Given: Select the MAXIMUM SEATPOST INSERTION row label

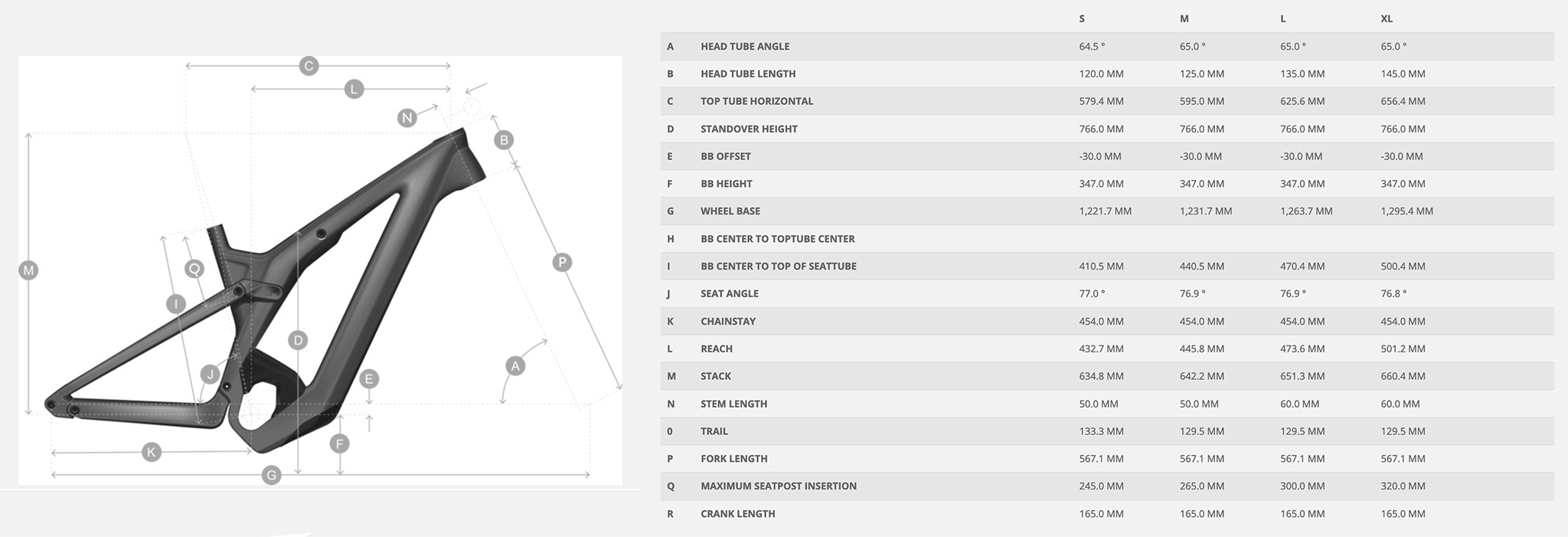Looking at the screenshot, I should pos(778,486).
